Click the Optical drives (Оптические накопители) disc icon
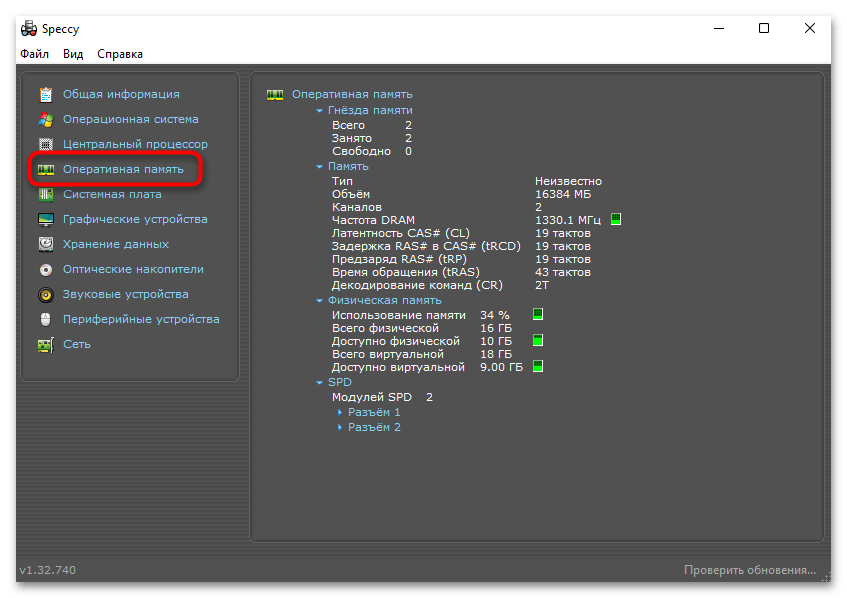Viewport: 847px width, 598px height. (46, 270)
